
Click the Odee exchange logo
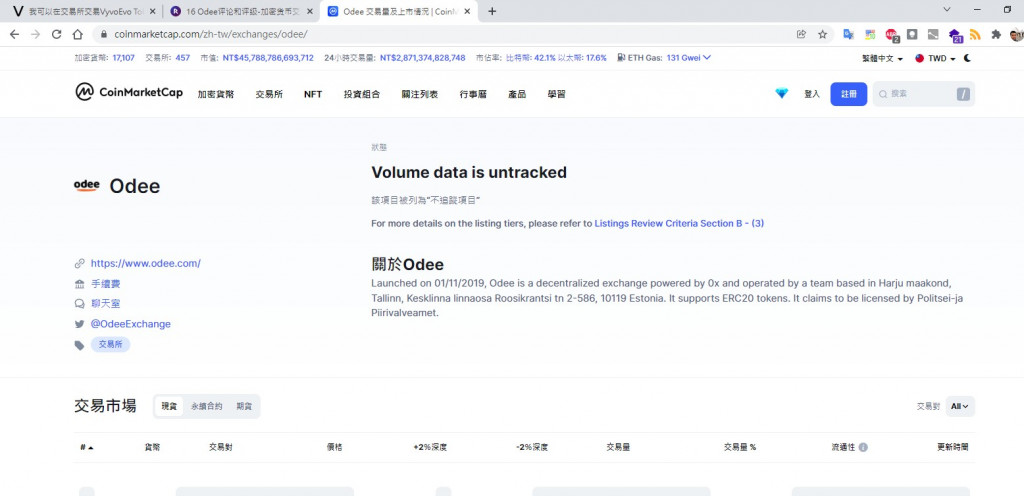[x=87, y=185]
